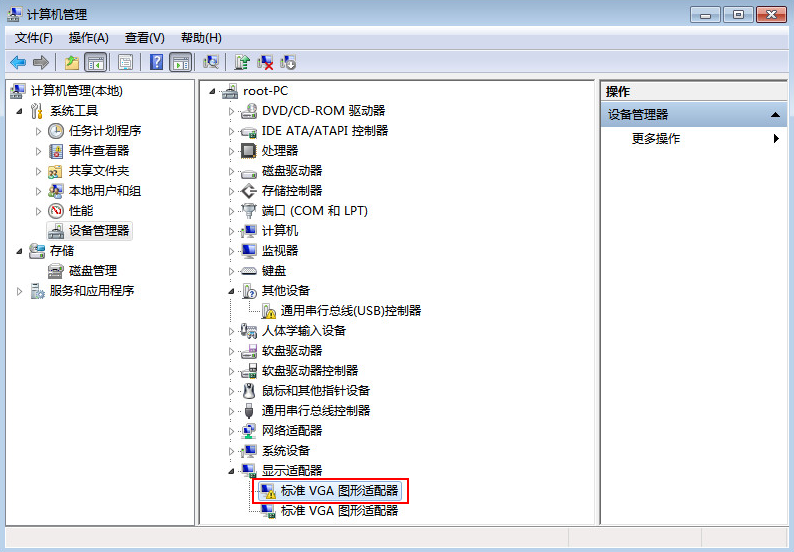Viewport: 794px width, 552px height.
Task: Expand the 共享文件夹 node
Action: pos(38,171)
